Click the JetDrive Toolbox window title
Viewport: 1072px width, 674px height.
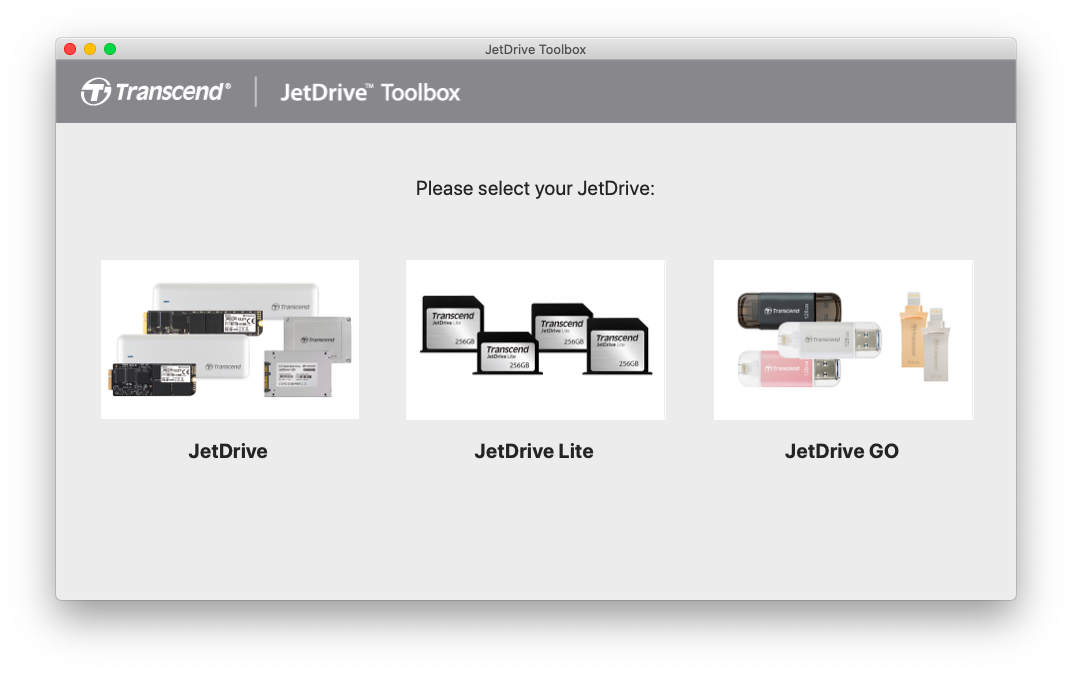click(535, 49)
